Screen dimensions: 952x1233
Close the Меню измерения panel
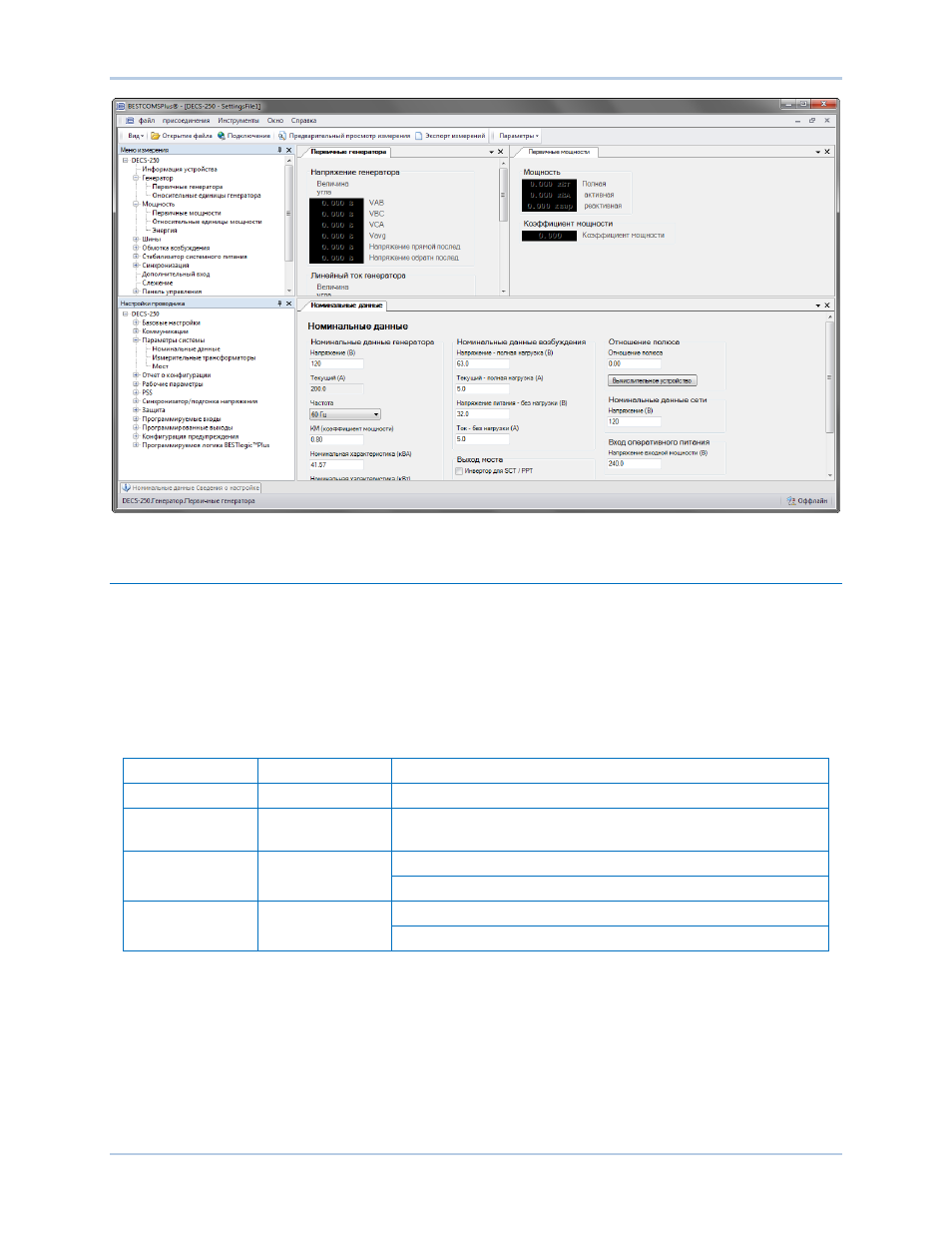289,151
